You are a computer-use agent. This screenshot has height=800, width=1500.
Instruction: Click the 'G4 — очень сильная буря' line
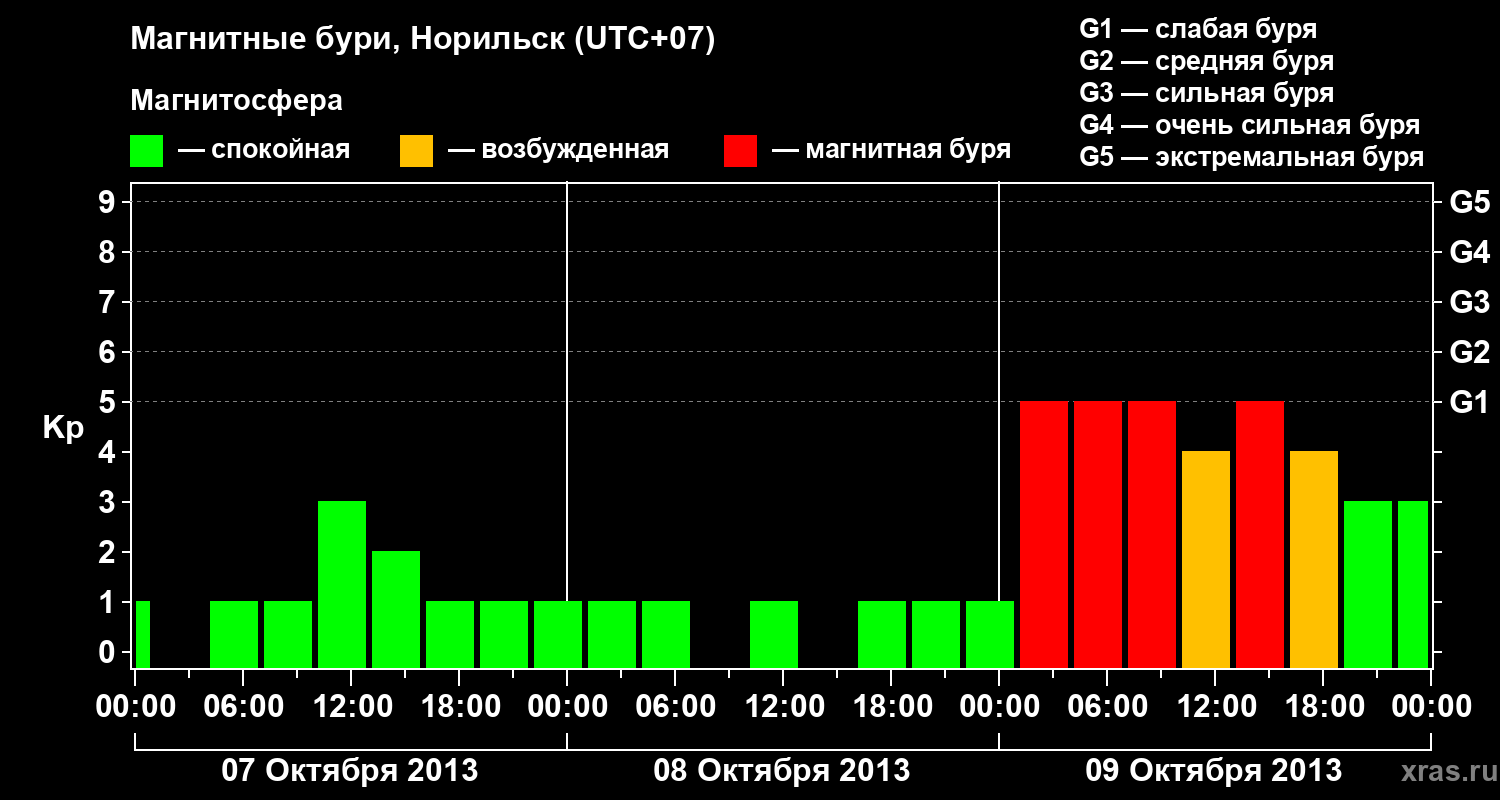pos(1250,125)
